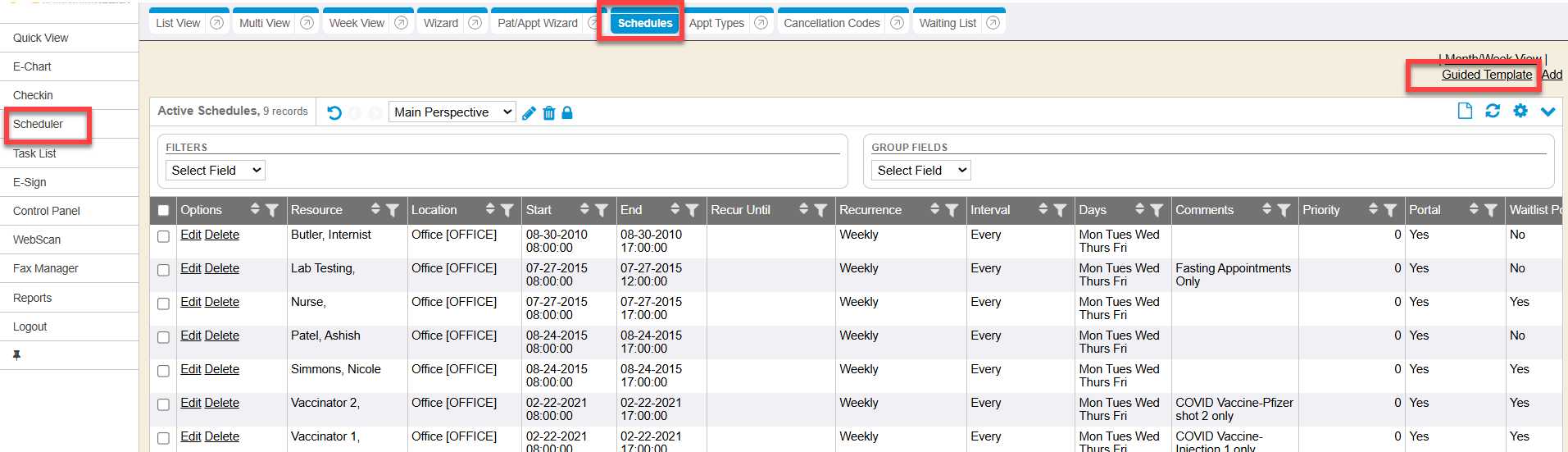Pop out Week View with arrow icon
The width and height of the screenshot is (1568, 452).
coord(401,23)
